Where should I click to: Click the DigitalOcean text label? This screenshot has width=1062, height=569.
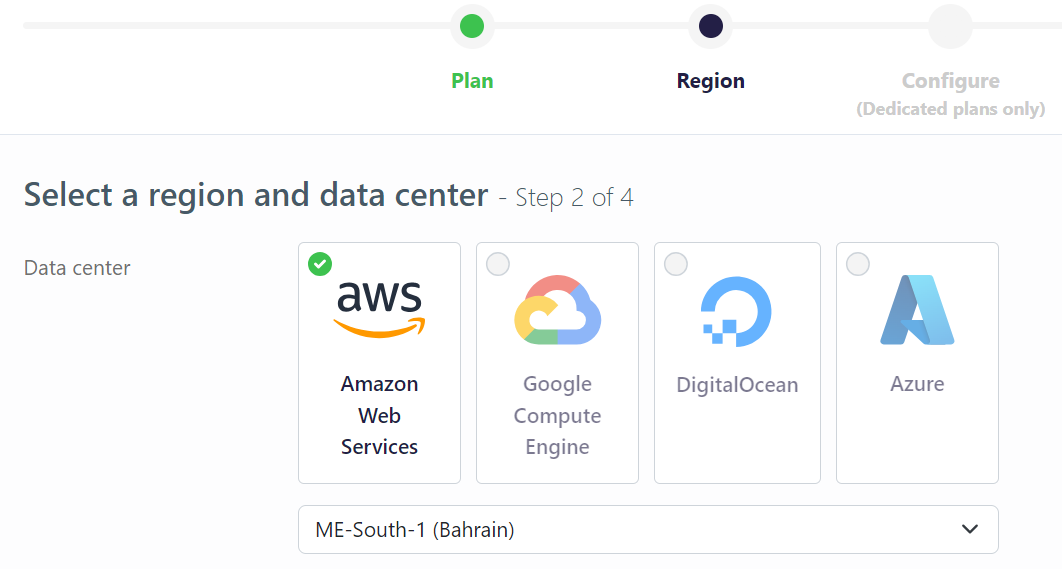click(737, 385)
